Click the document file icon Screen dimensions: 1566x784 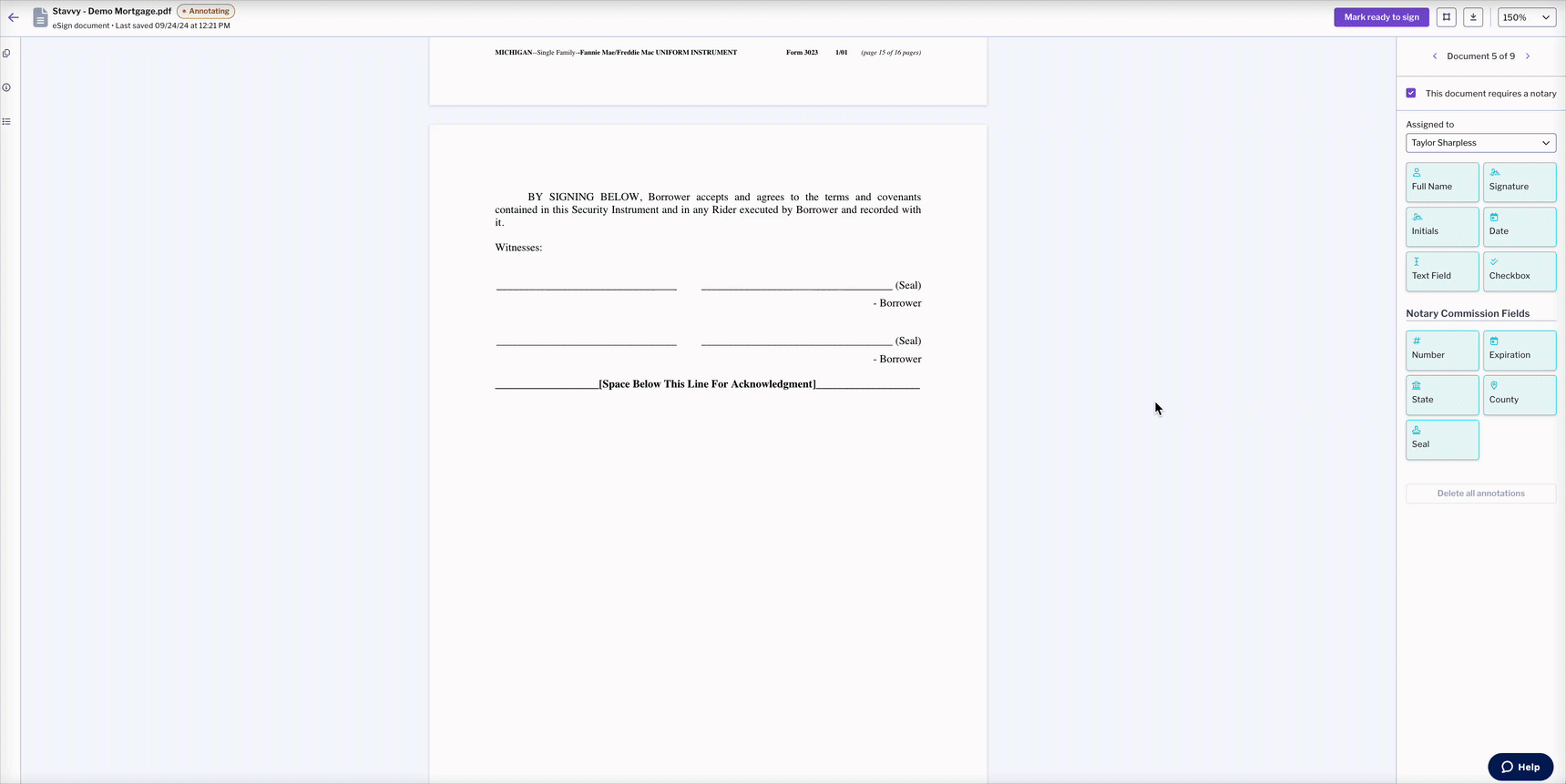tap(40, 17)
